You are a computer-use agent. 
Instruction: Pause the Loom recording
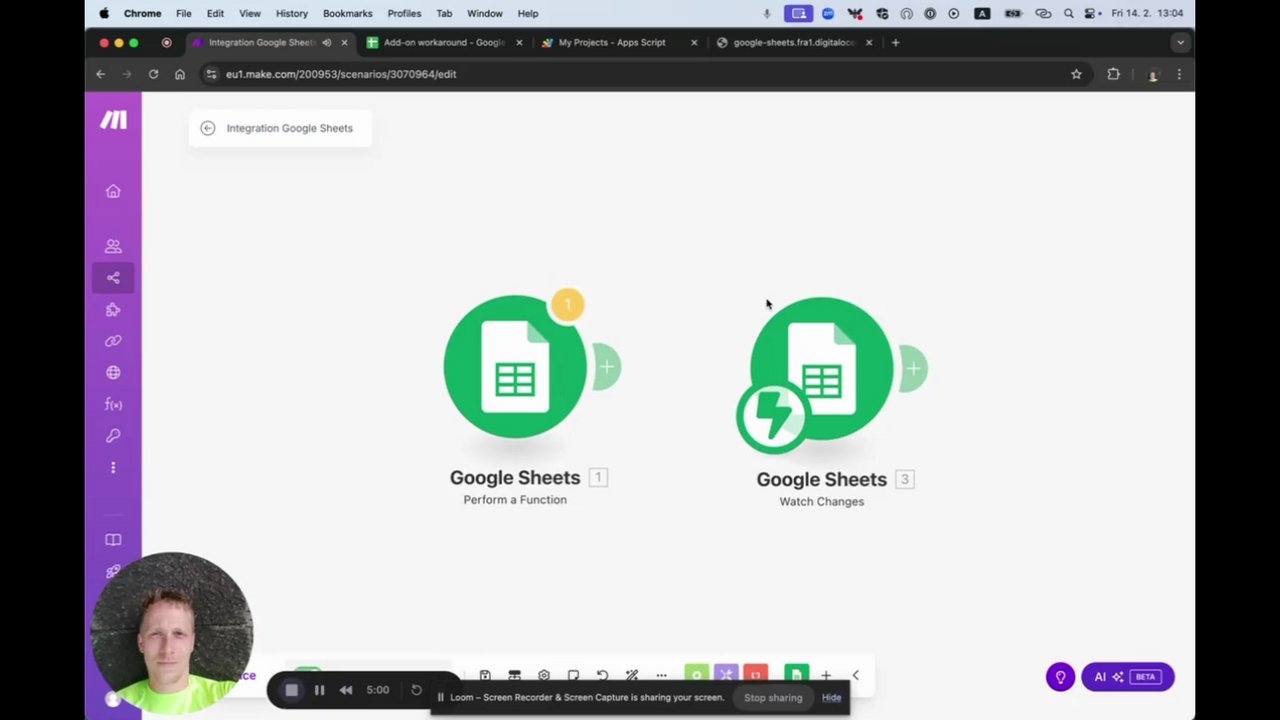319,690
